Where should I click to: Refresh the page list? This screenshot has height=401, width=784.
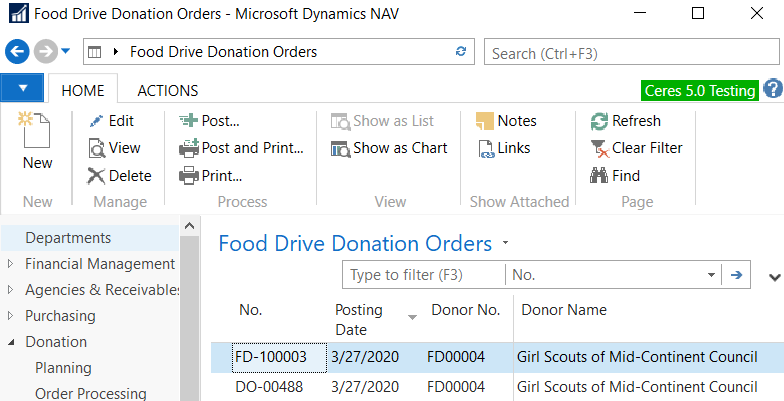(599, 121)
